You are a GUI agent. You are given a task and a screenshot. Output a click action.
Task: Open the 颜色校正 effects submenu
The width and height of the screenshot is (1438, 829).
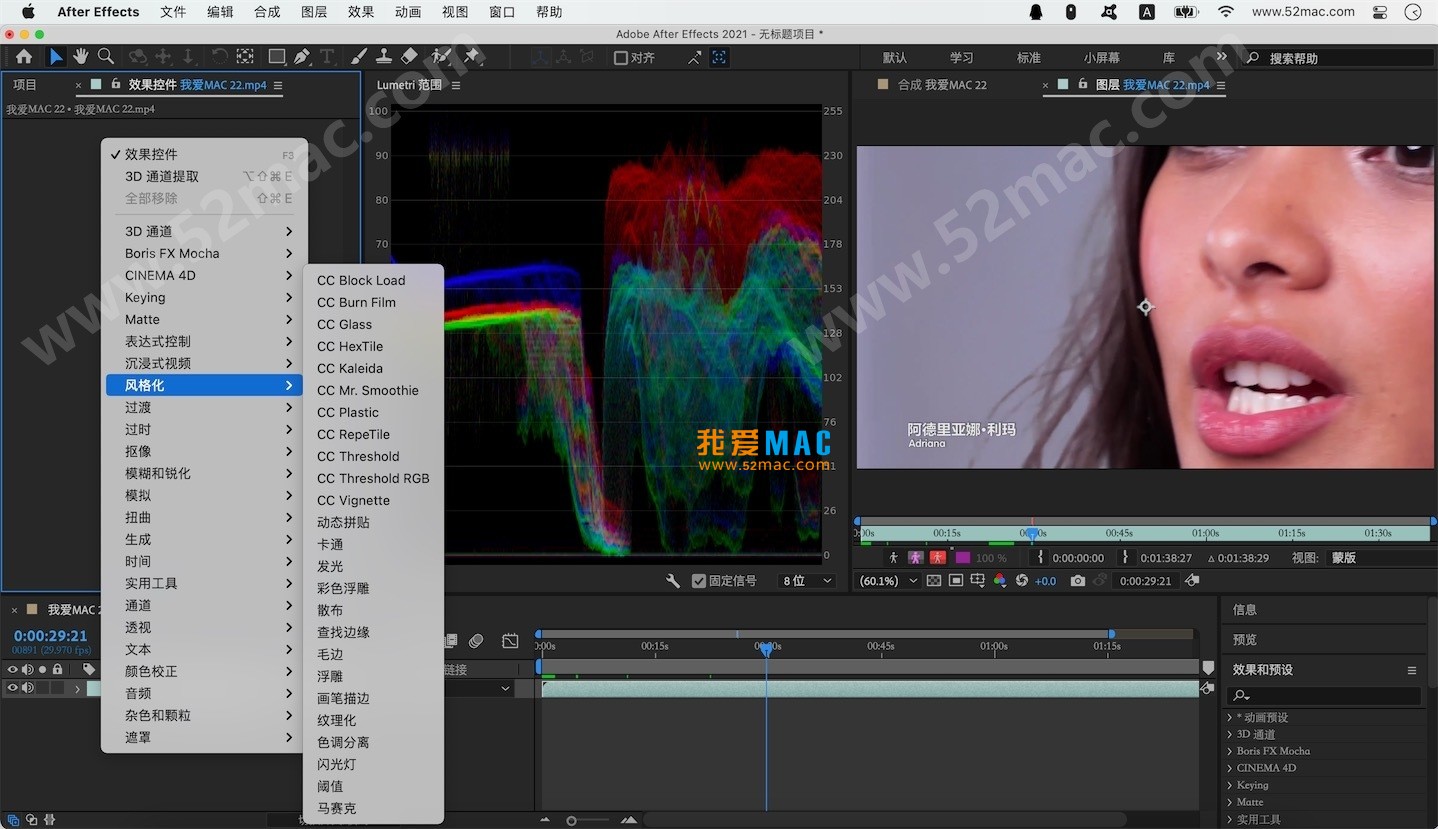coord(205,671)
